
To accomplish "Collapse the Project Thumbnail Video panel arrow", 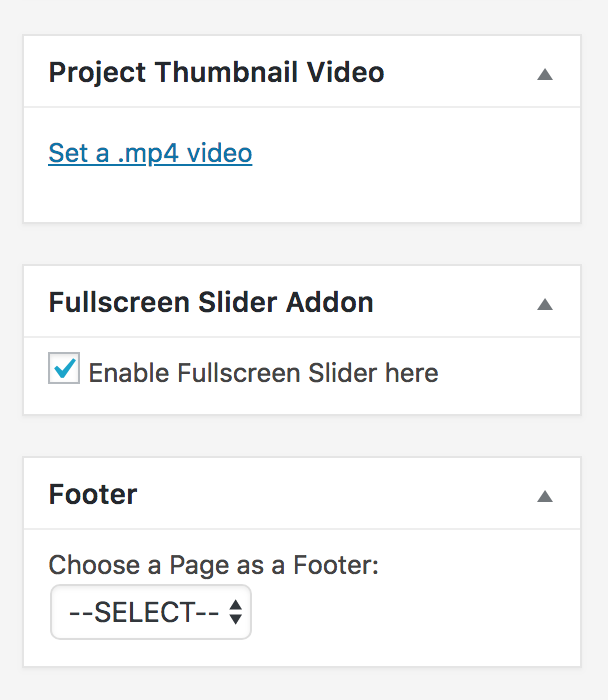I will coord(545,74).
